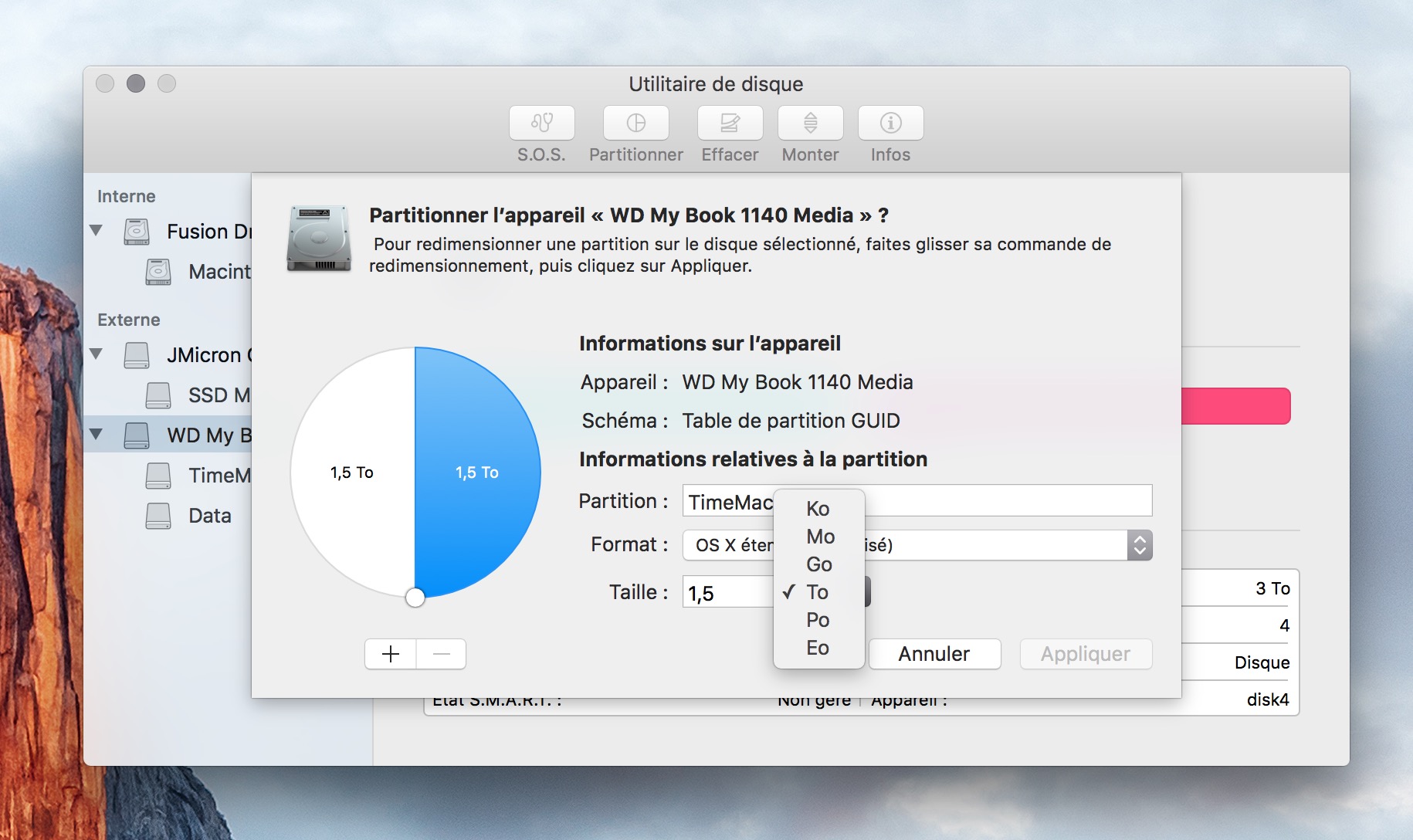This screenshot has width=1413, height=840.
Task: Click the Partition name input field
Action: (x=917, y=501)
